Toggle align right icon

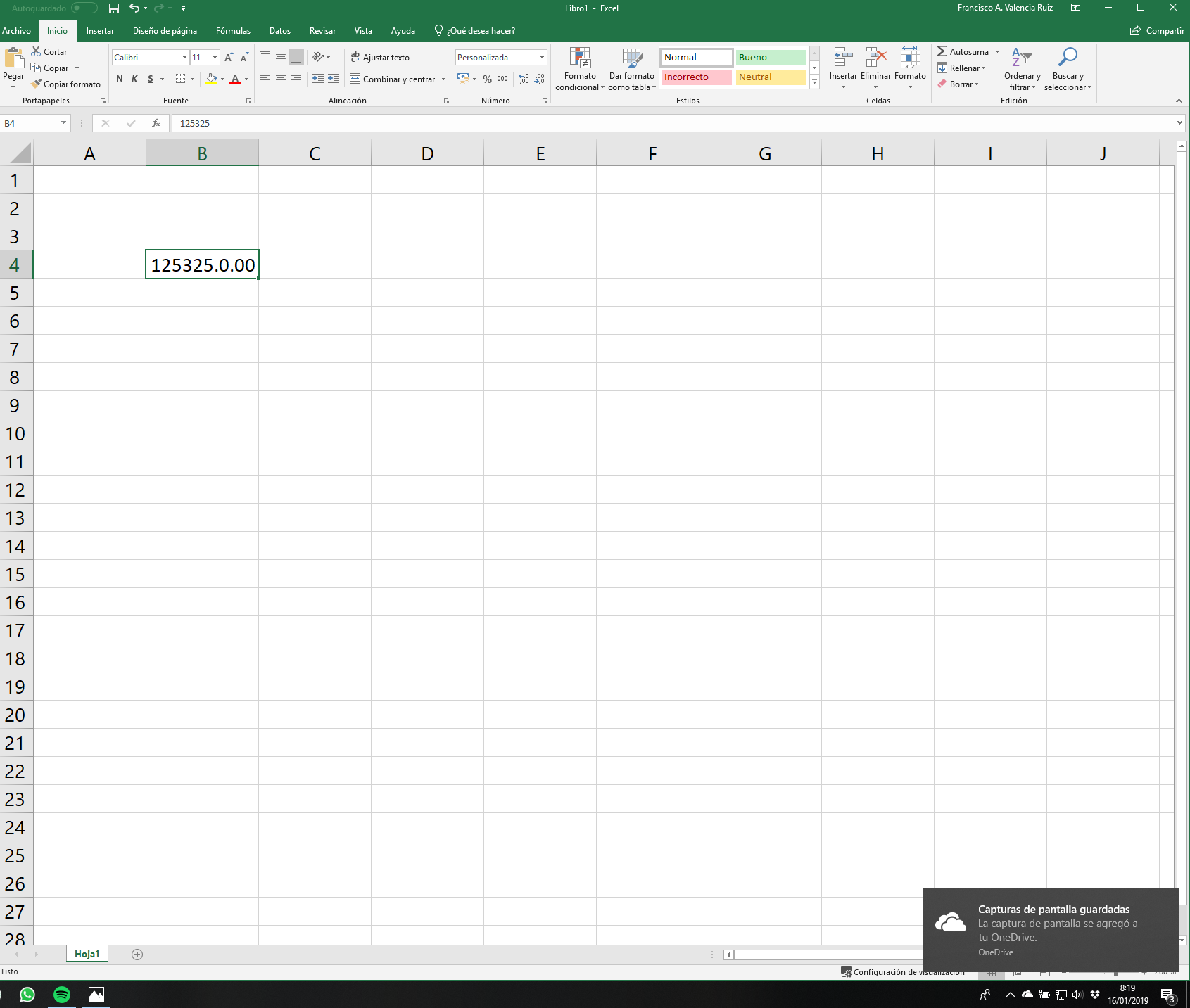click(296, 79)
